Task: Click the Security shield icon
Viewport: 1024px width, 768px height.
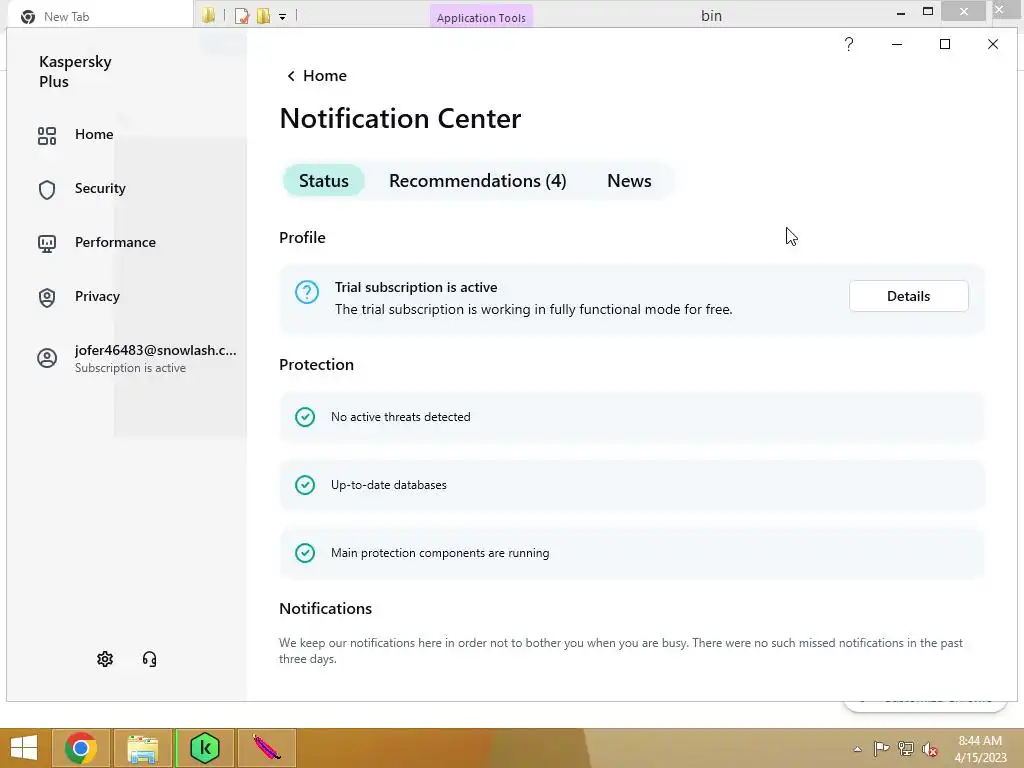Action: 47,189
